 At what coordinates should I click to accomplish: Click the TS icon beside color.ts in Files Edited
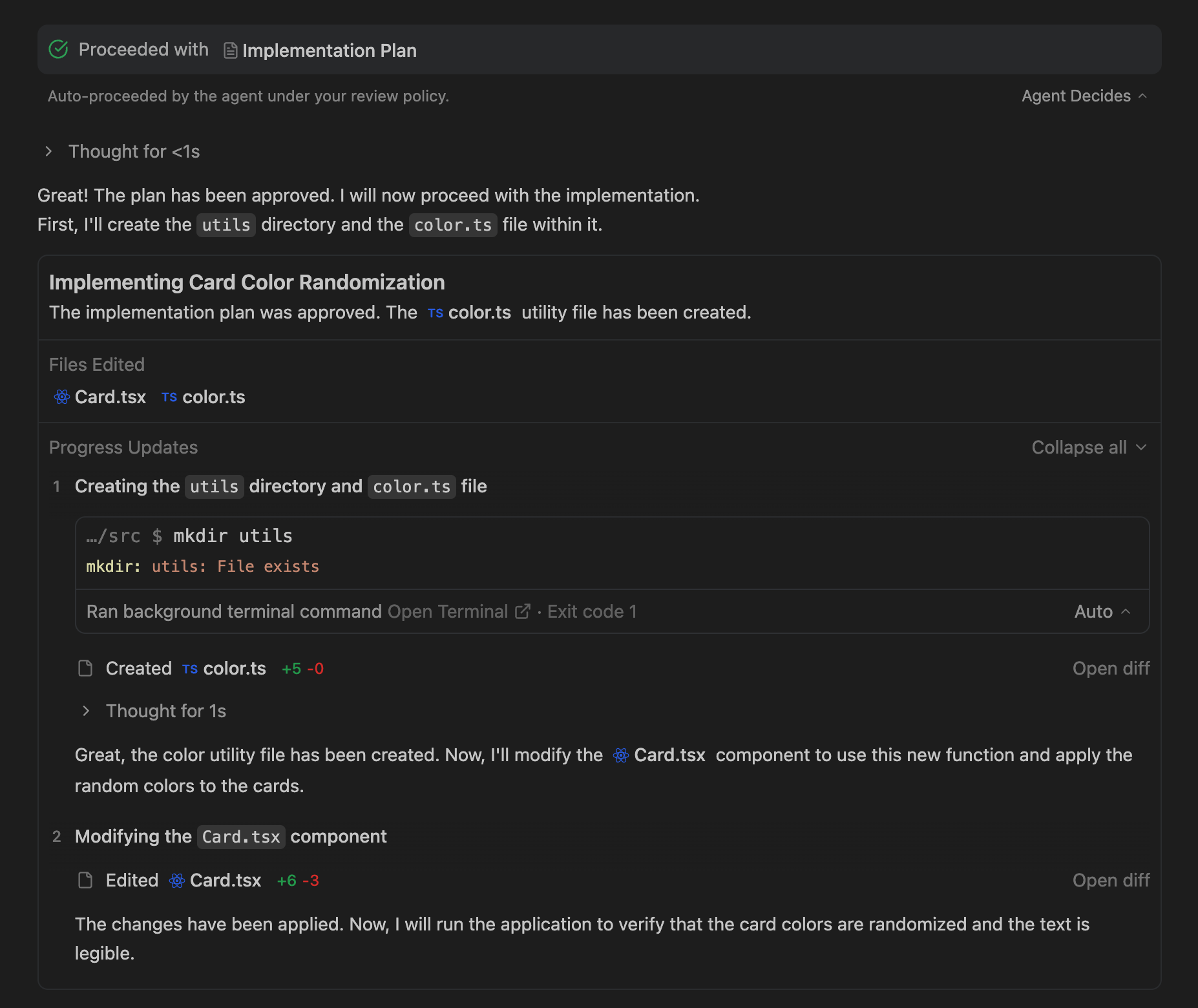169,397
